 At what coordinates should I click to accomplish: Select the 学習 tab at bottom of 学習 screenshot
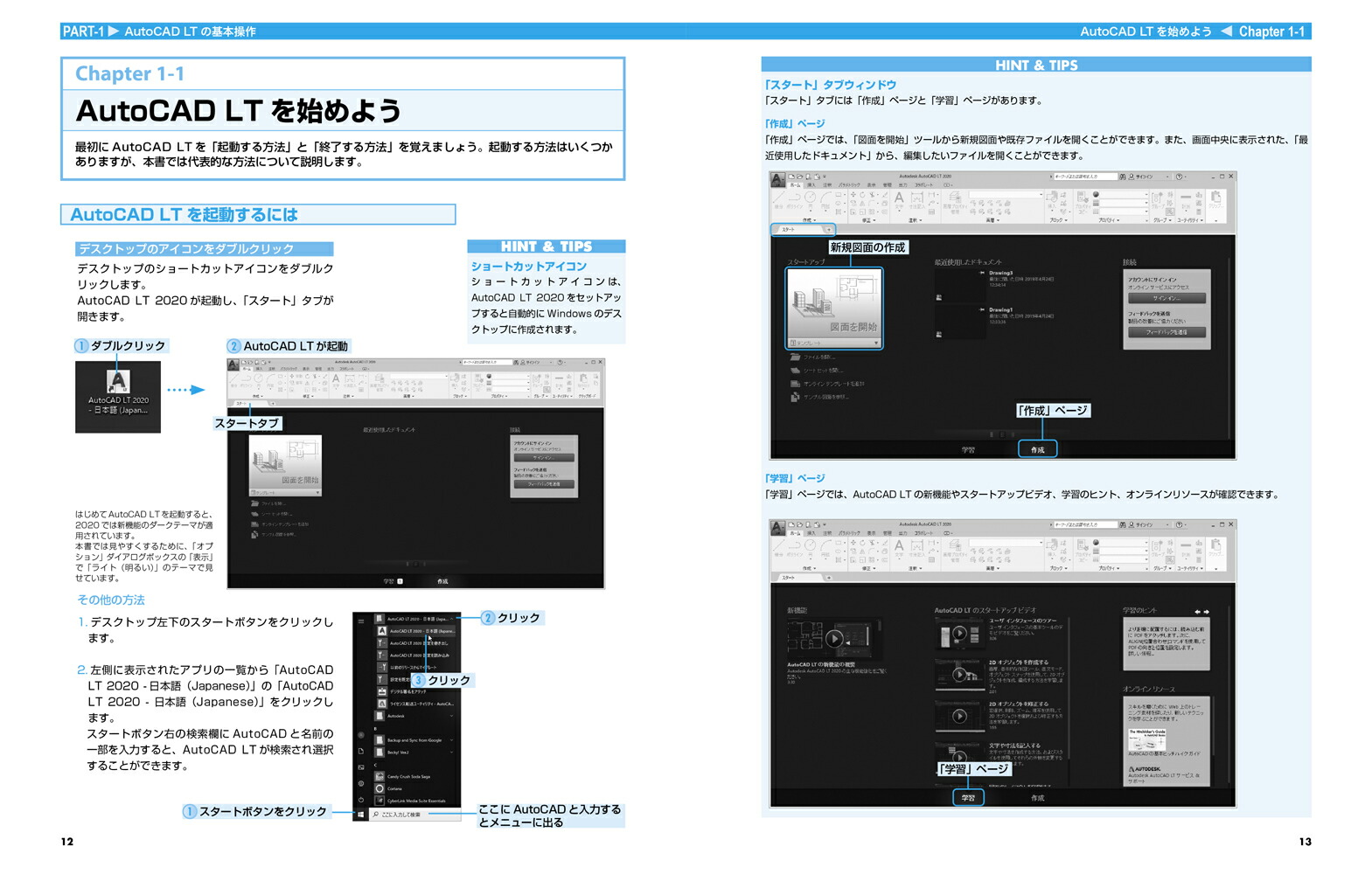tap(968, 798)
